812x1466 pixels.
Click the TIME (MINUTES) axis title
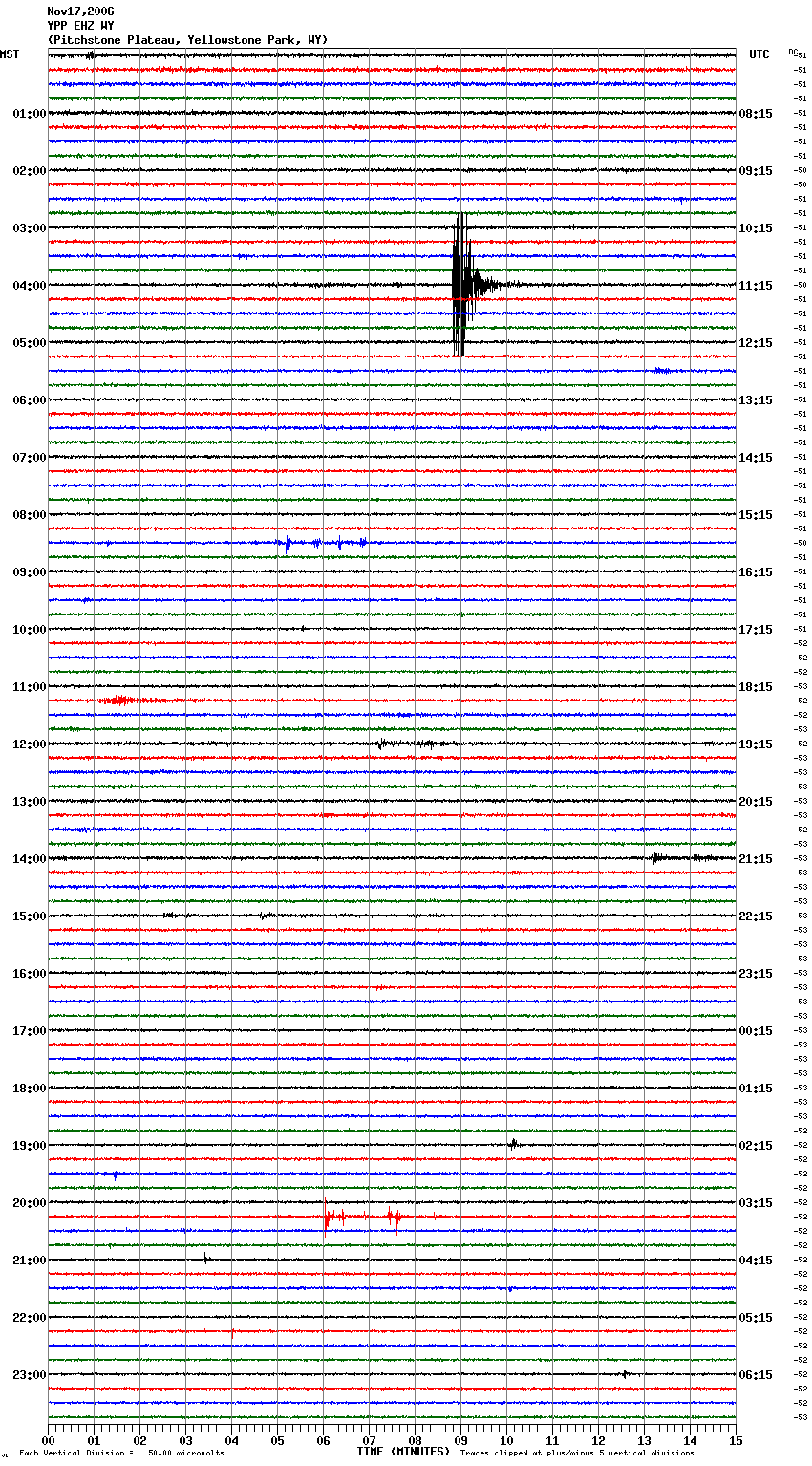[x=403, y=1452]
